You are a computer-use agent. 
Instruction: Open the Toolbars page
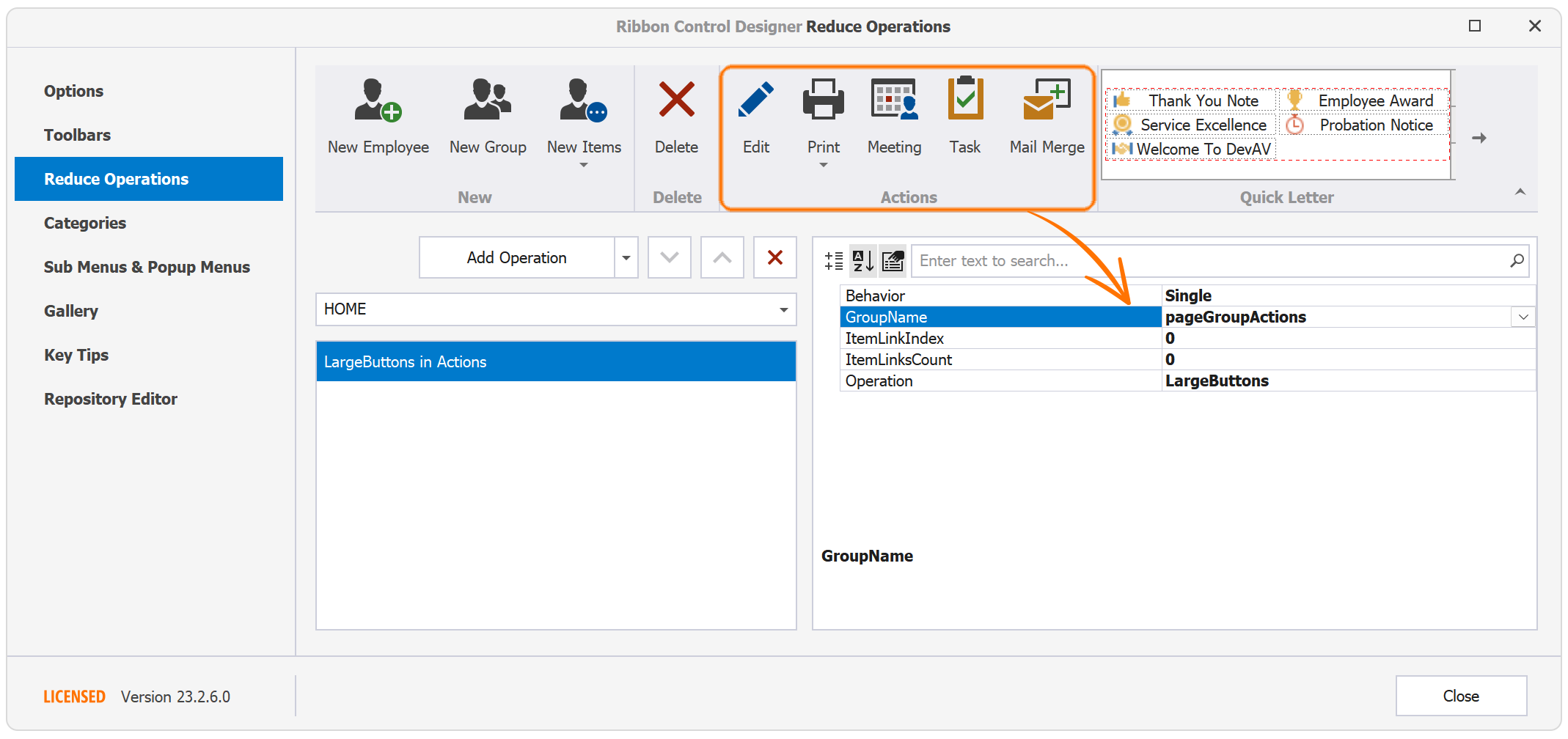coord(149,135)
